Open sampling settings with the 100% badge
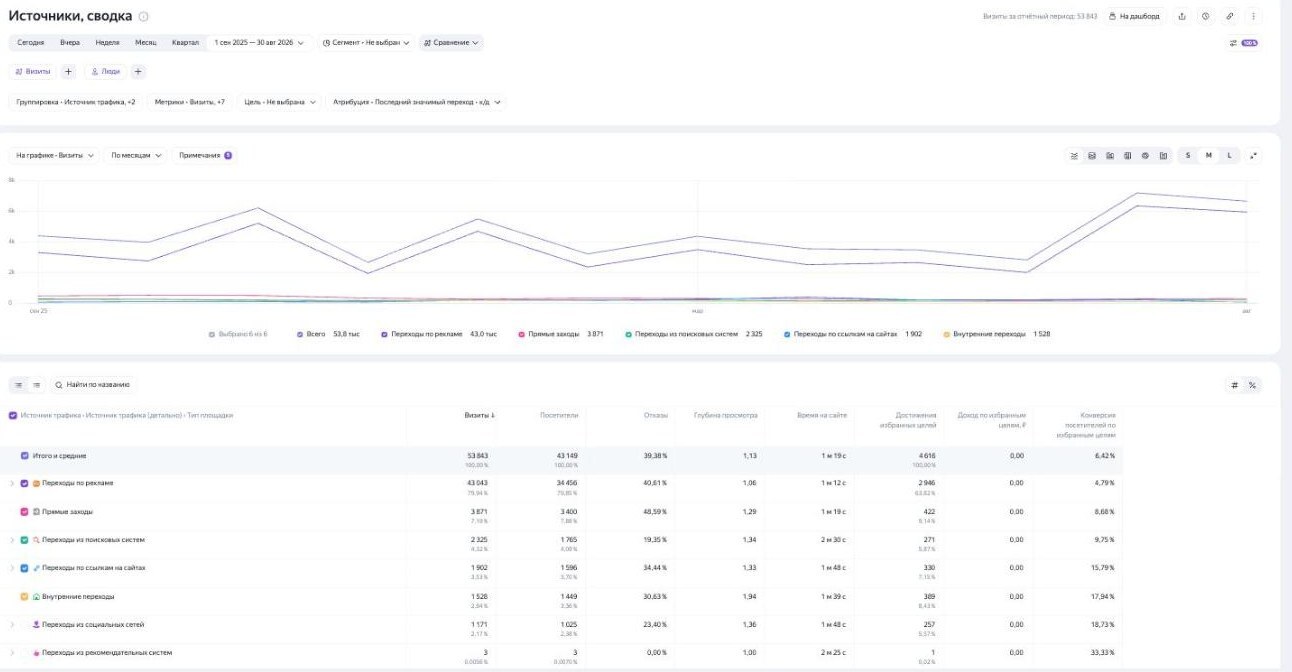 click(x=1243, y=43)
